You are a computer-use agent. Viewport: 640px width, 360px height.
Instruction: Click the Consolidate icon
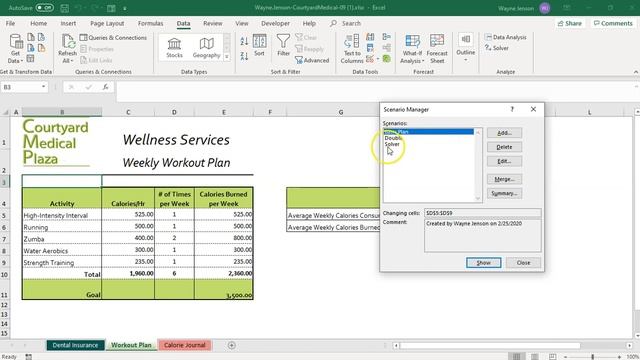(387, 37)
